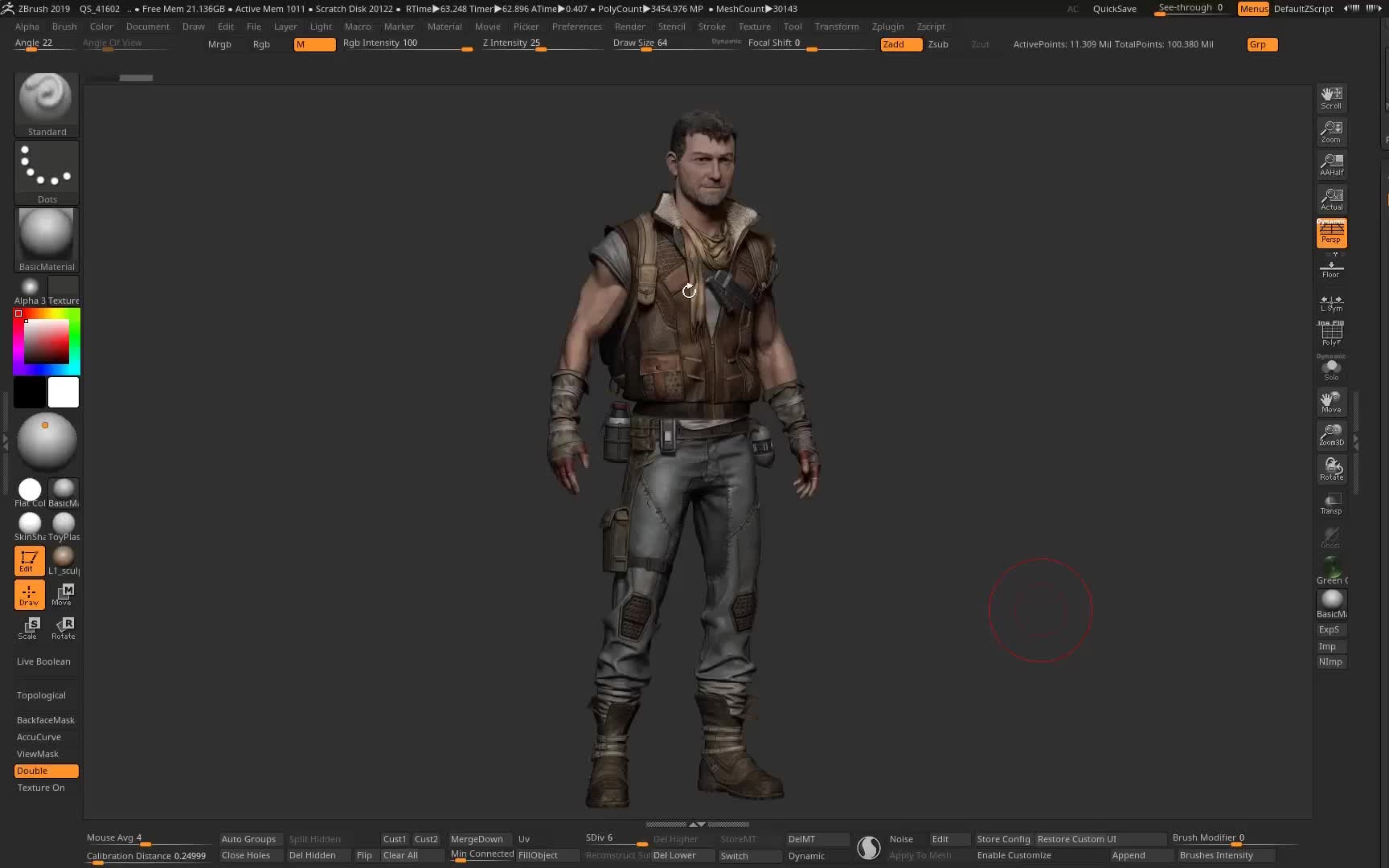
Task: Click the light direction sphere
Action: point(47,440)
